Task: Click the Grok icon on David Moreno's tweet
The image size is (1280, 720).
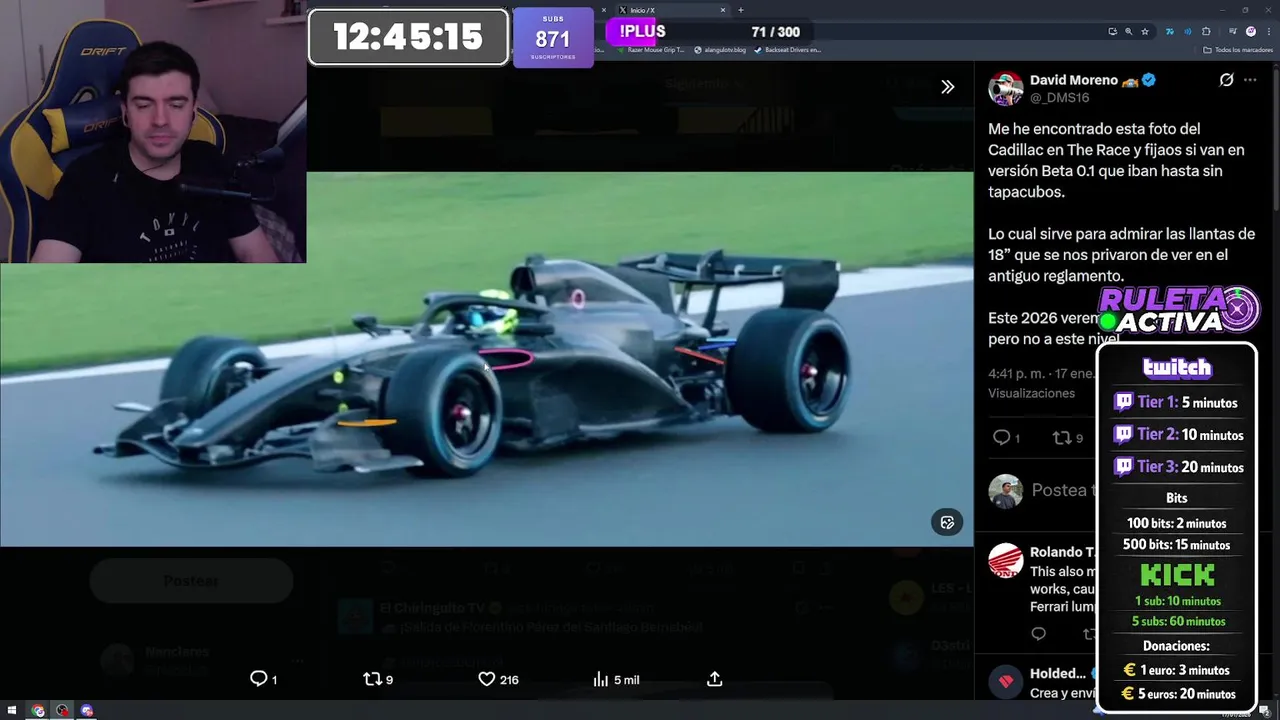Action: 1226,80
